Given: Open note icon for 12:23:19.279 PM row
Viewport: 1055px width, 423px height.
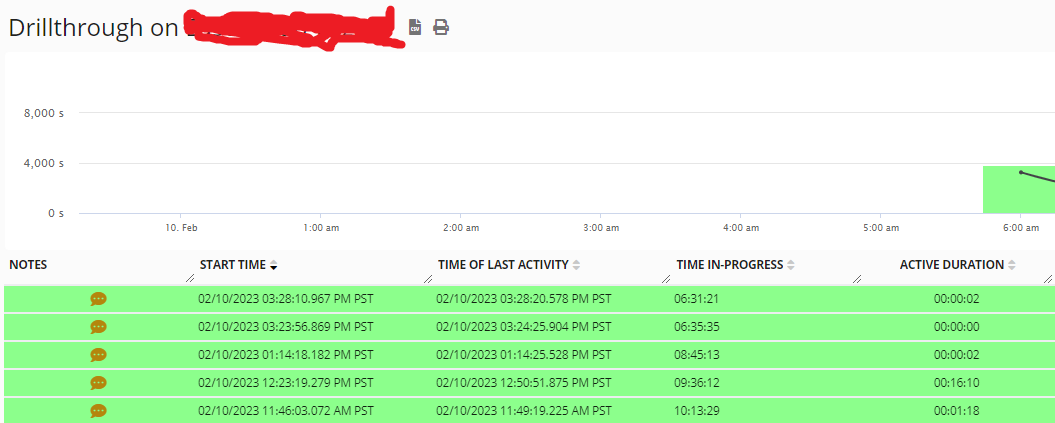Looking at the screenshot, I should coord(98,383).
